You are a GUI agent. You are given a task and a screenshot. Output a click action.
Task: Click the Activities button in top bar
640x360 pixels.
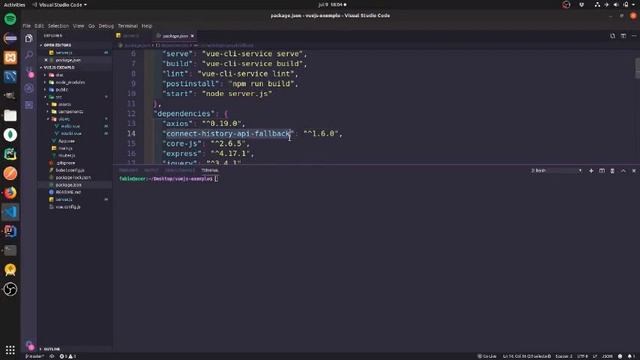click(x=14, y=5)
